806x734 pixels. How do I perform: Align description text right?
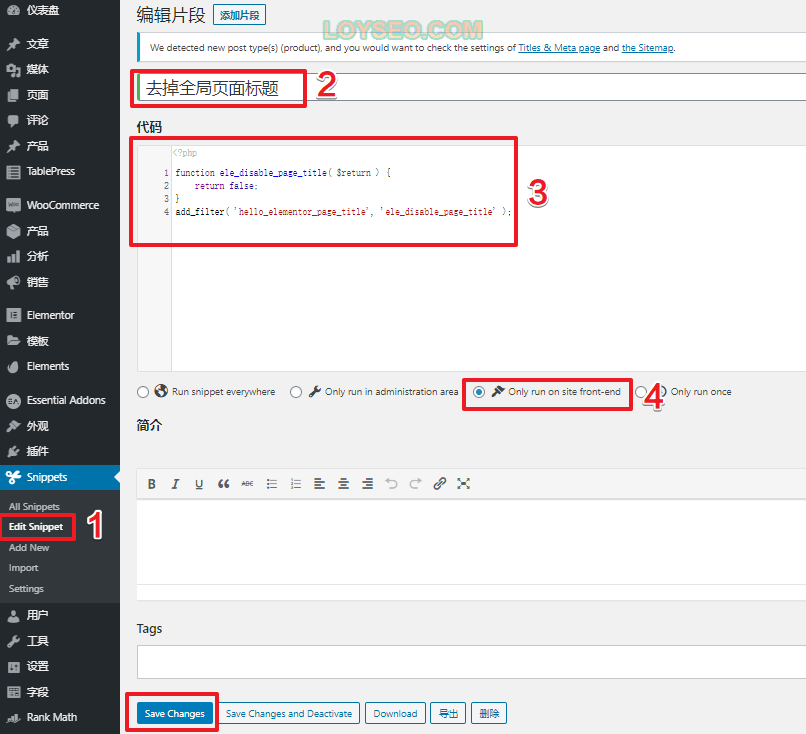pyautogui.click(x=367, y=484)
